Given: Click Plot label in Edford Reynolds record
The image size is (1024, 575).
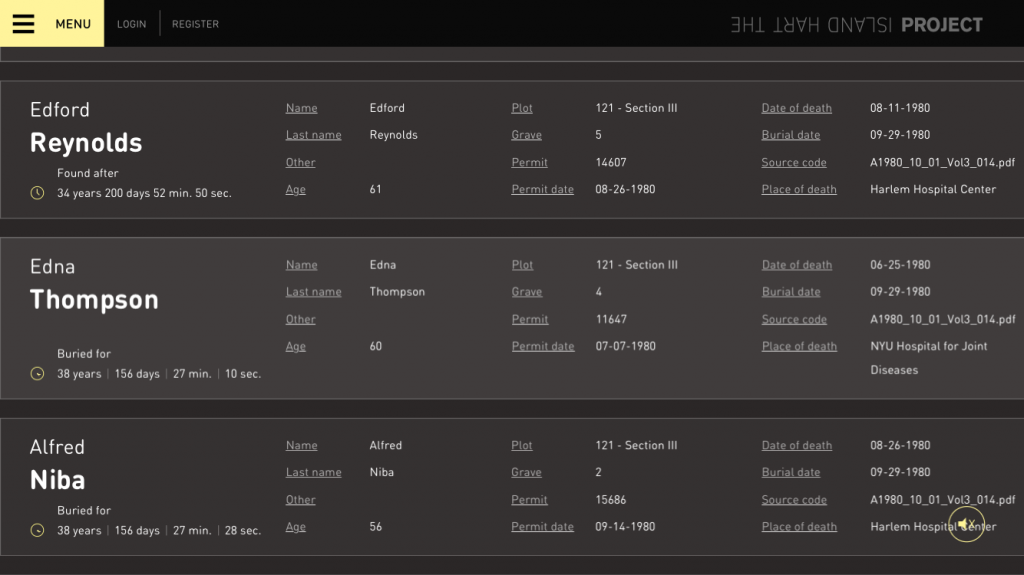Looking at the screenshot, I should [x=522, y=108].
